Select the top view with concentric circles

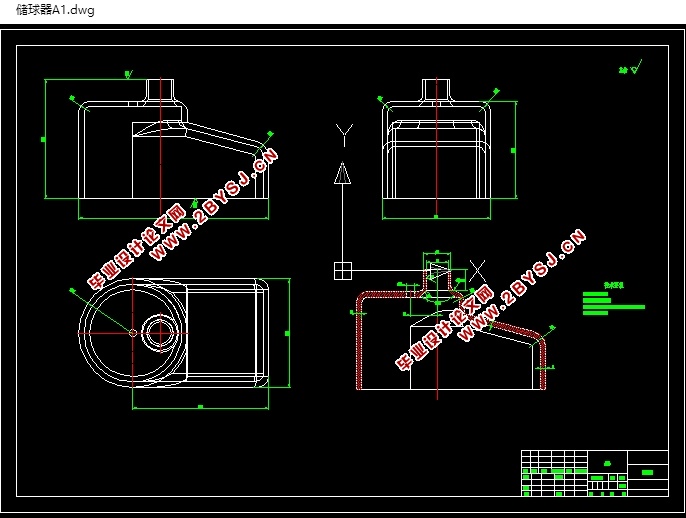point(174,333)
